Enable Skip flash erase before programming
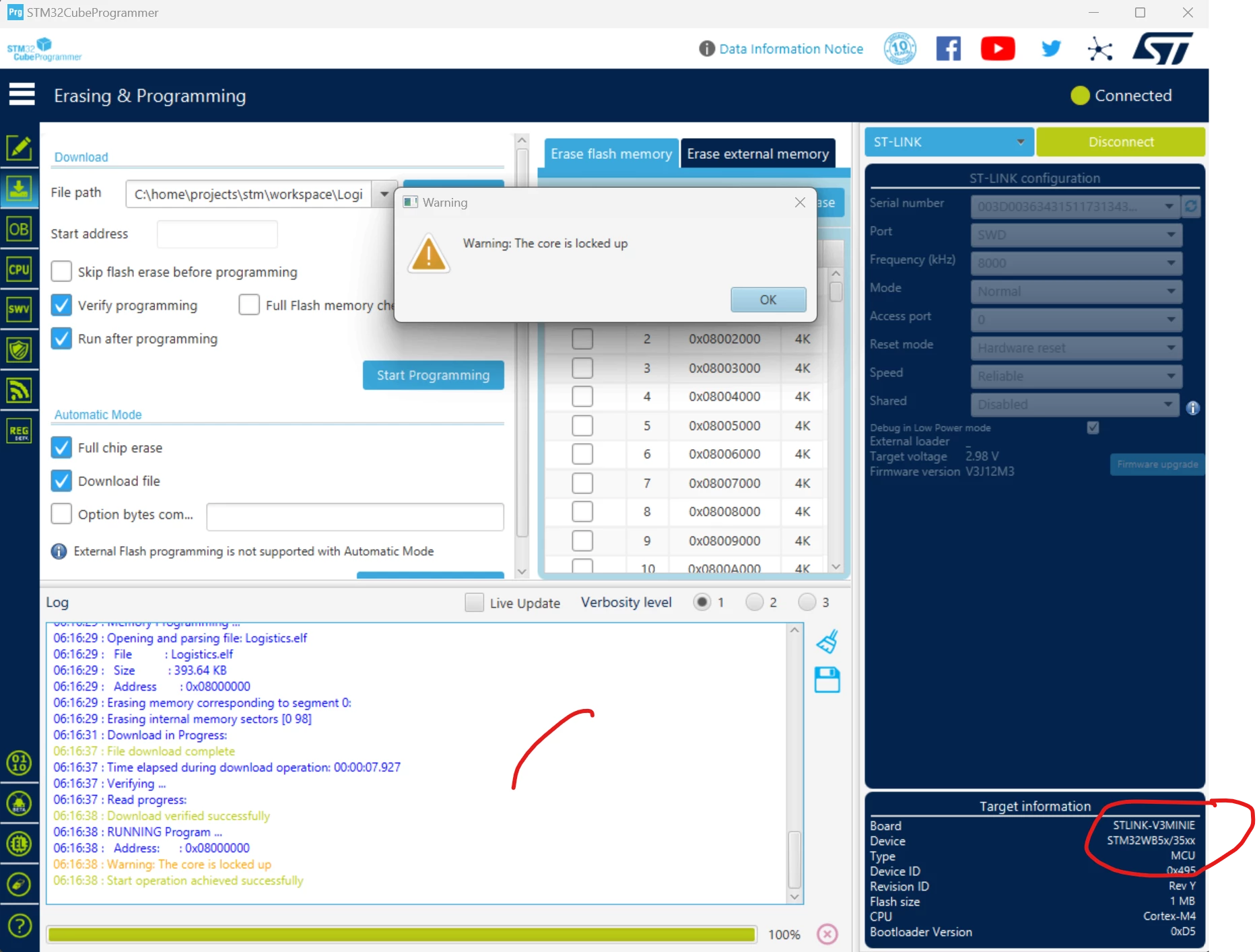The width and height of the screenshot is (1257, 952). pos(61,272)
